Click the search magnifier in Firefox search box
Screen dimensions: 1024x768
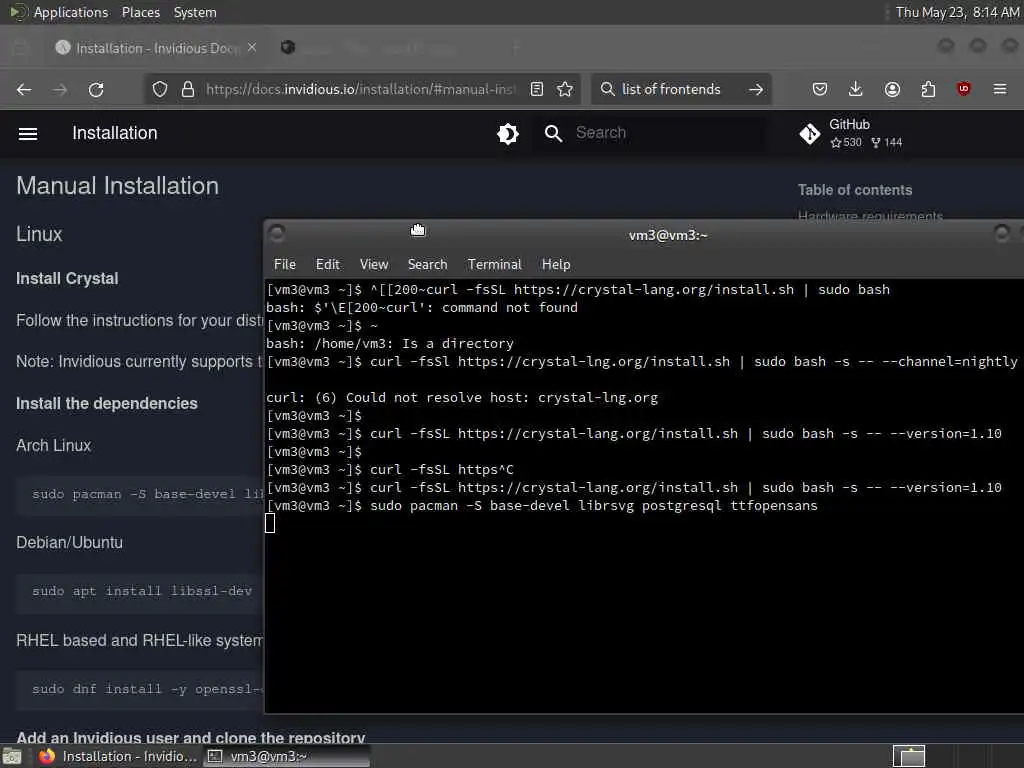(607, 89)
